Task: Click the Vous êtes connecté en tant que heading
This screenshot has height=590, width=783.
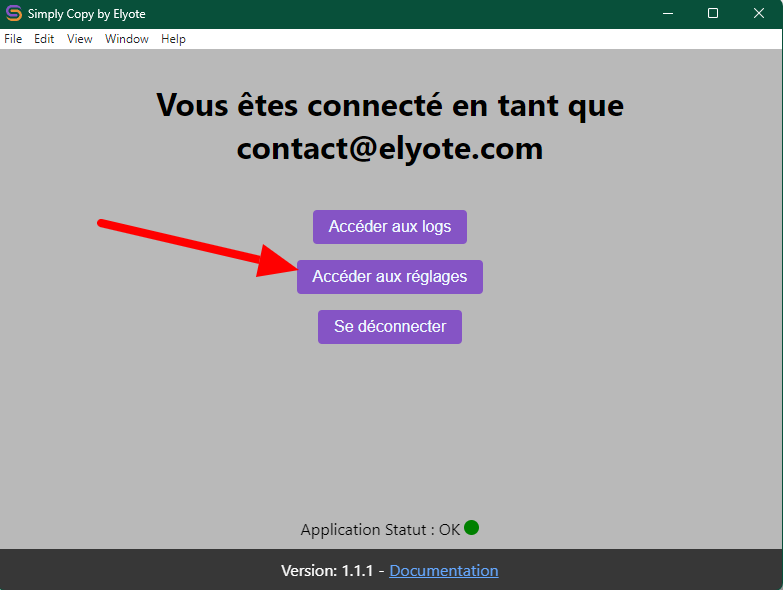Action: (x=390, y=106)
